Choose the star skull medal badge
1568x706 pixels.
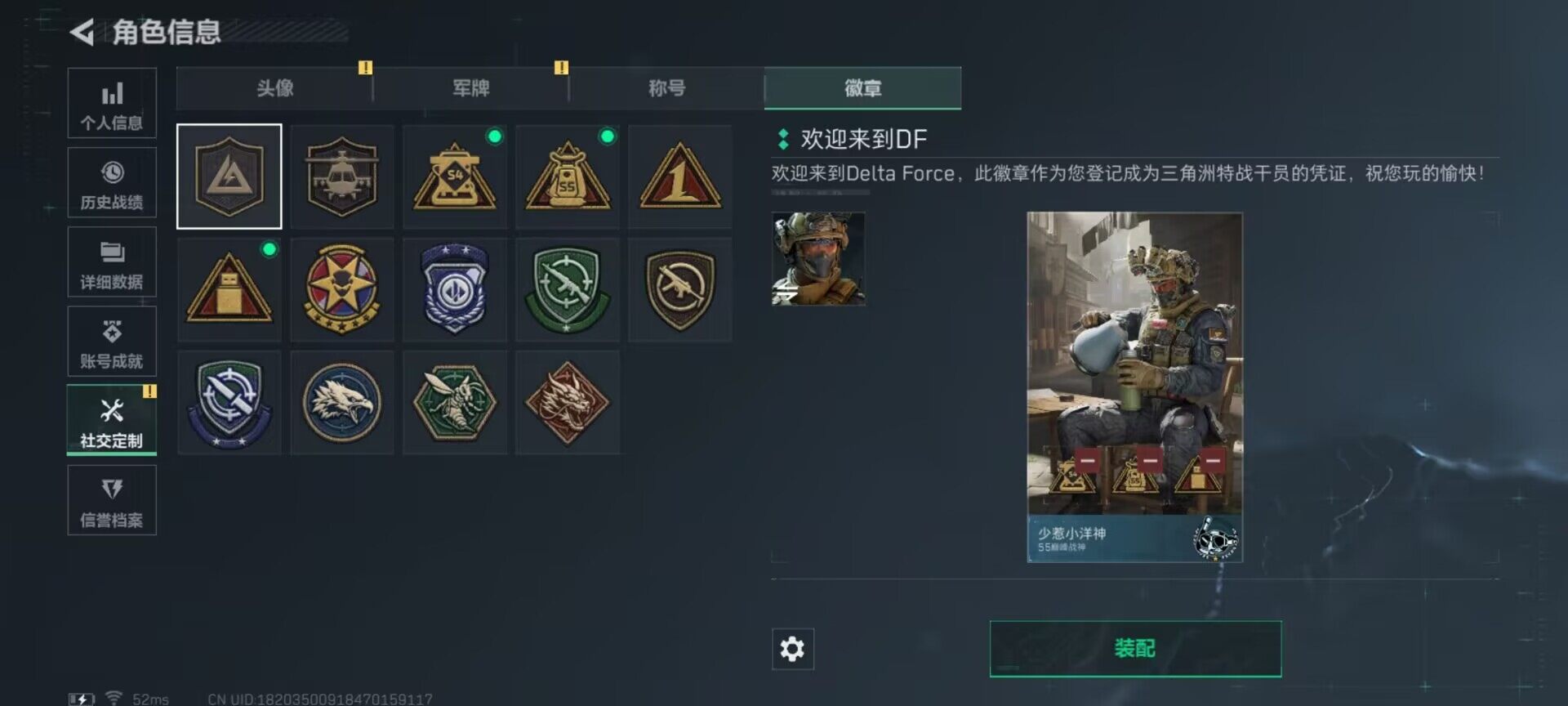coord(342,289)
